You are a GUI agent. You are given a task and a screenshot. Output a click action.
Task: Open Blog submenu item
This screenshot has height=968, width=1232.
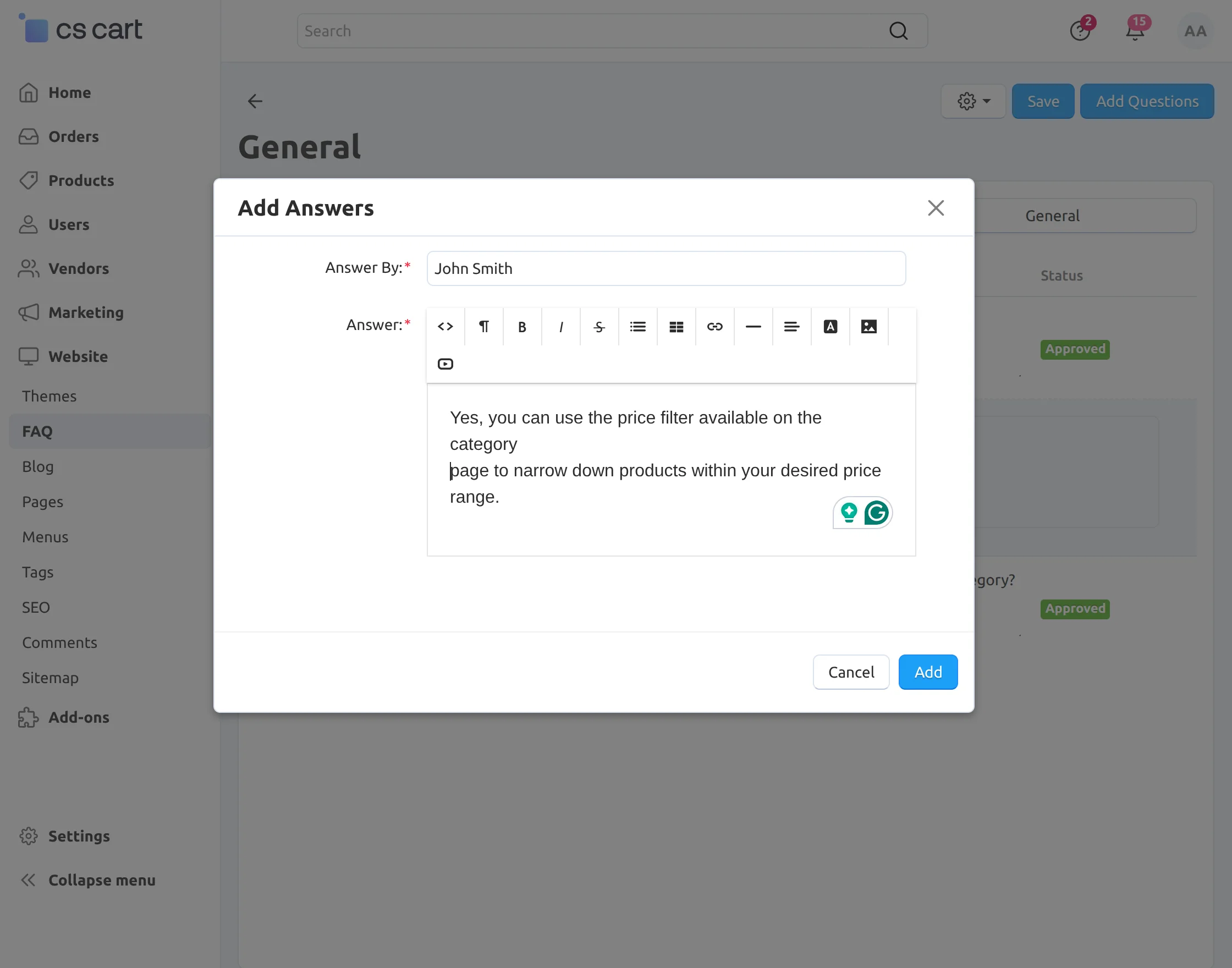38,466
